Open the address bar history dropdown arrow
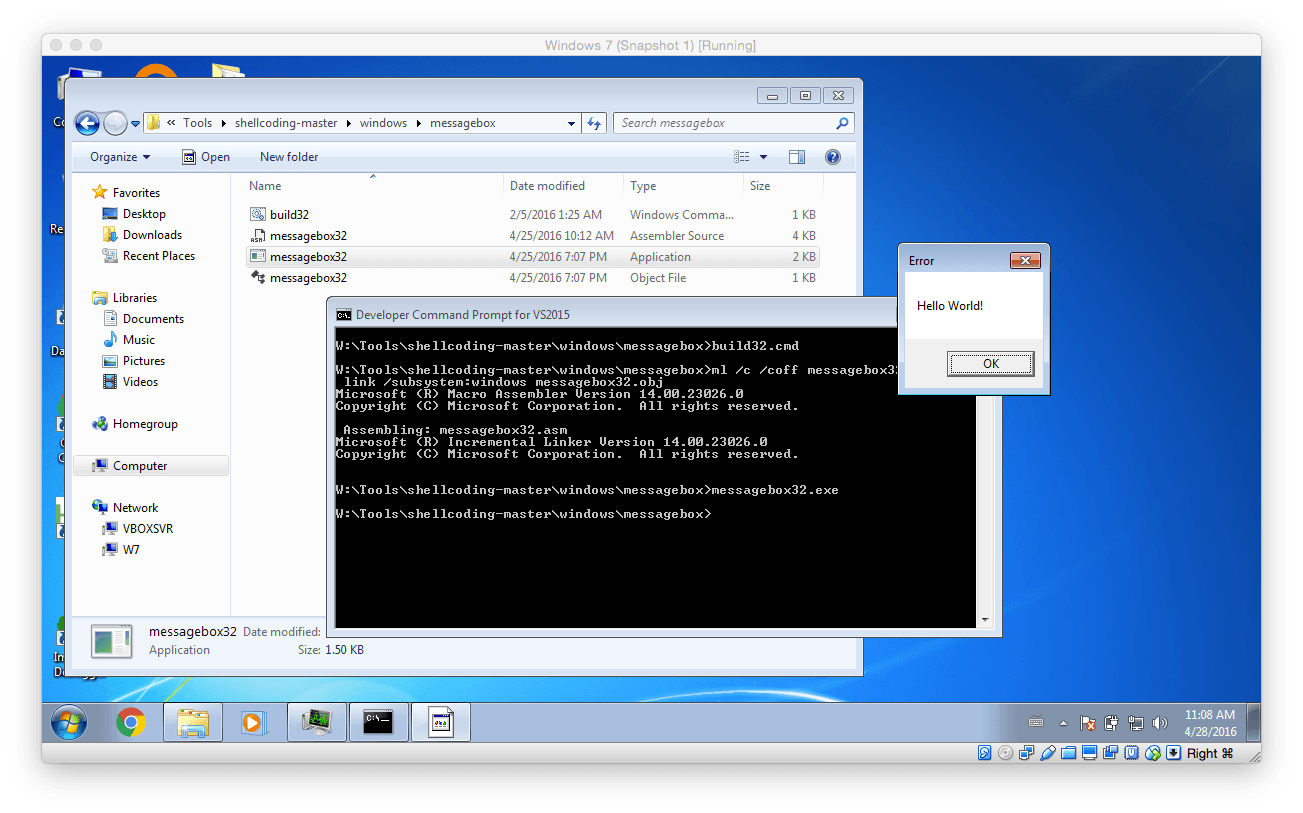 pos(571,124)
